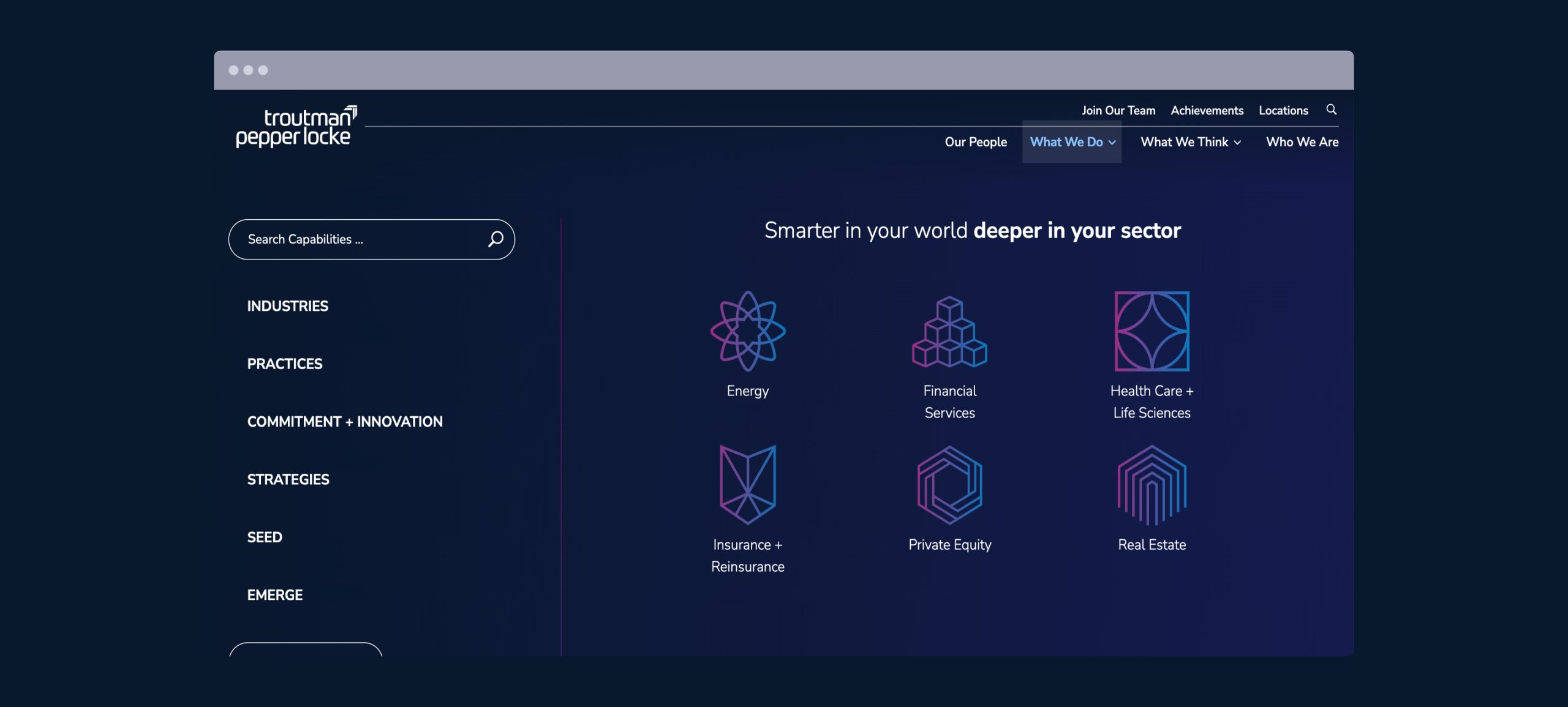Expand the What We Think dropdown
The image size is (1568, 707).
pos(1190,142)
